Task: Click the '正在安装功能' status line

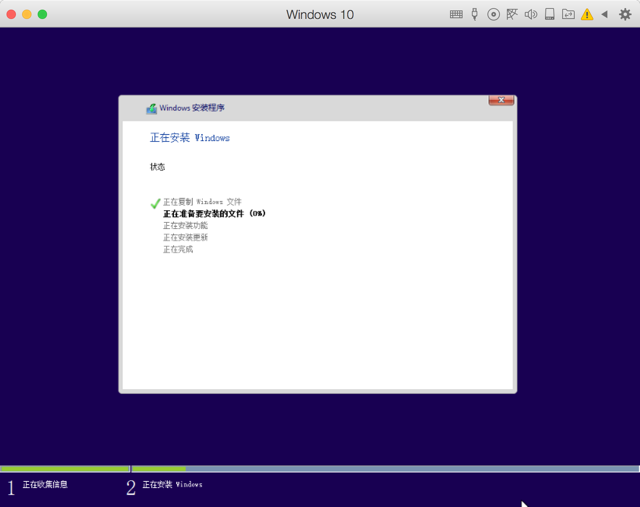Action: coord(185,225)
